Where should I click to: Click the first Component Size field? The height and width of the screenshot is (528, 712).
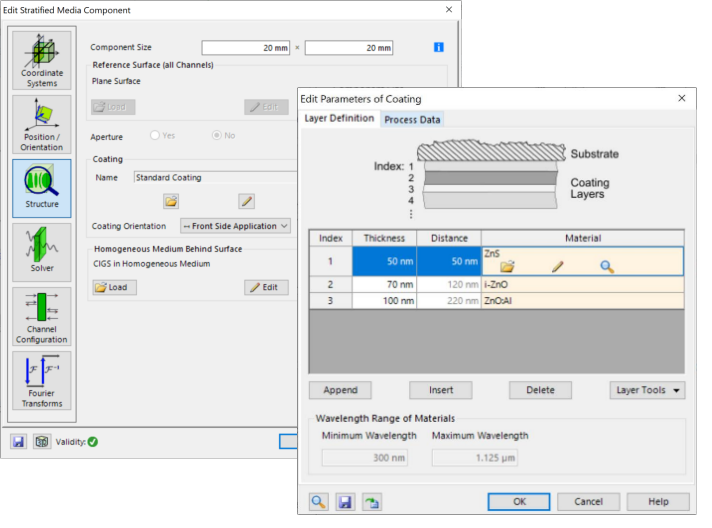click(x=246, y=48)
